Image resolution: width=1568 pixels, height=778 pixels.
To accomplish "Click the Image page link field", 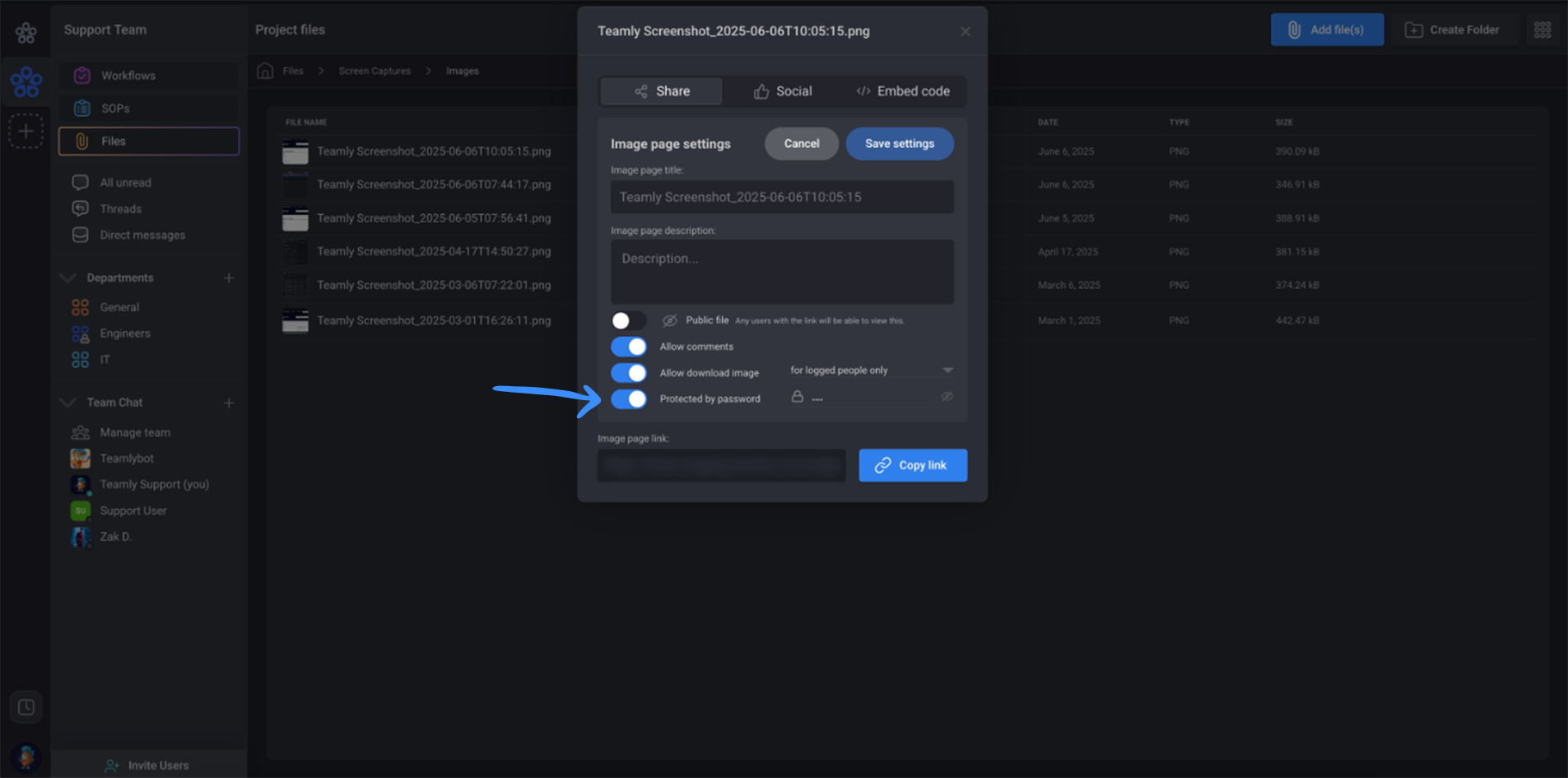I will point(722,465).
